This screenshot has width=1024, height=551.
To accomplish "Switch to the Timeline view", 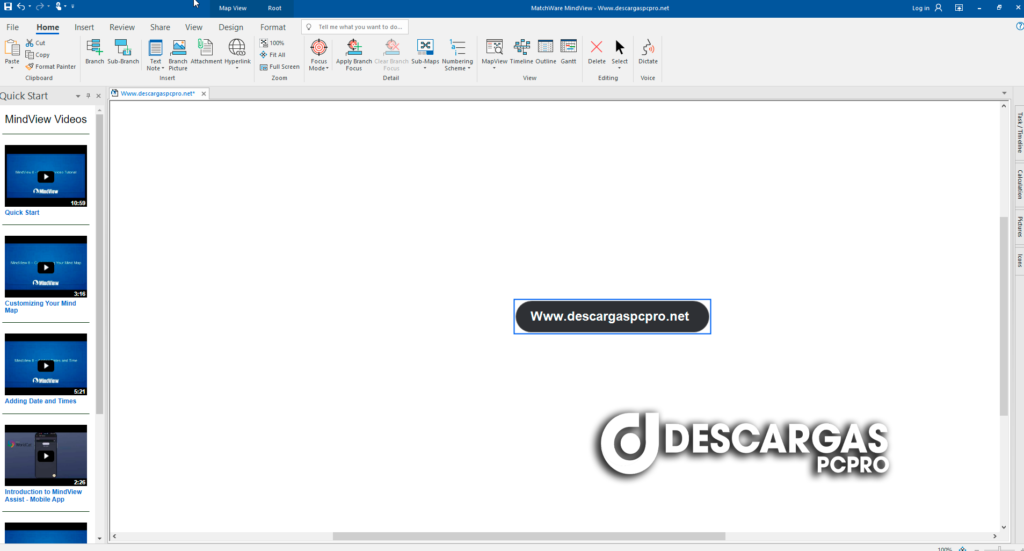I will pyautogui.click(x=522, y=51).
